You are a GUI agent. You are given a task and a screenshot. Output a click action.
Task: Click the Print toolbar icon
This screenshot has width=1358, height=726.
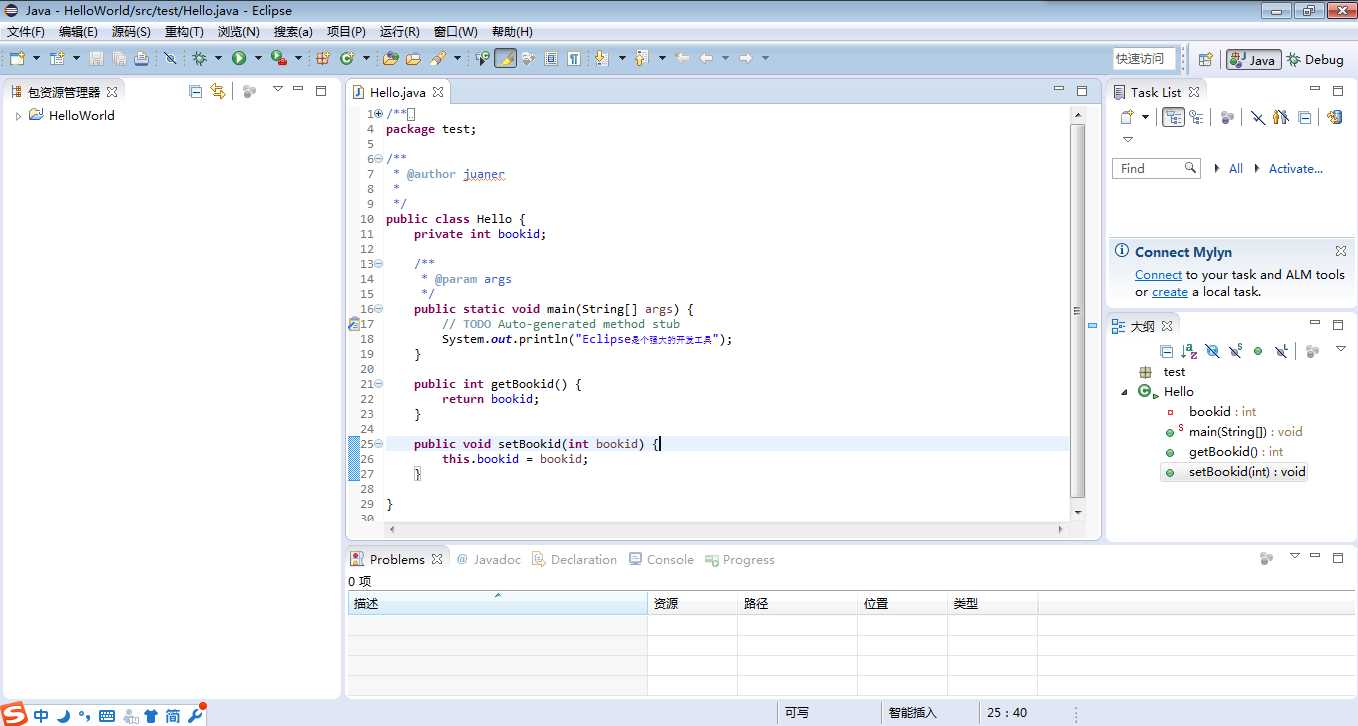pos(141,58)
